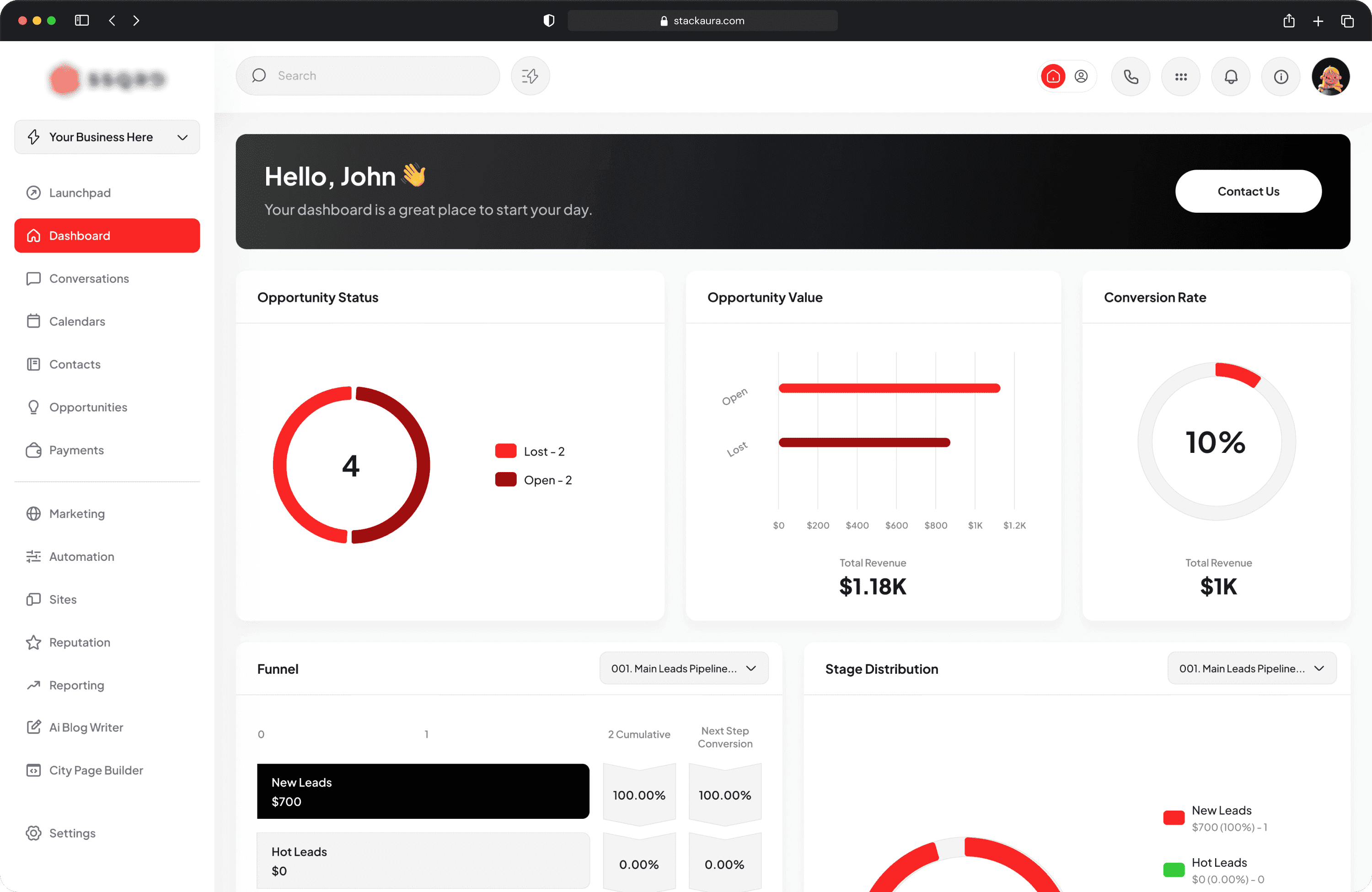Open the Conversations panel
Image resolution: width=1372 pixels, height=892 pixels.
click(89, 279)
